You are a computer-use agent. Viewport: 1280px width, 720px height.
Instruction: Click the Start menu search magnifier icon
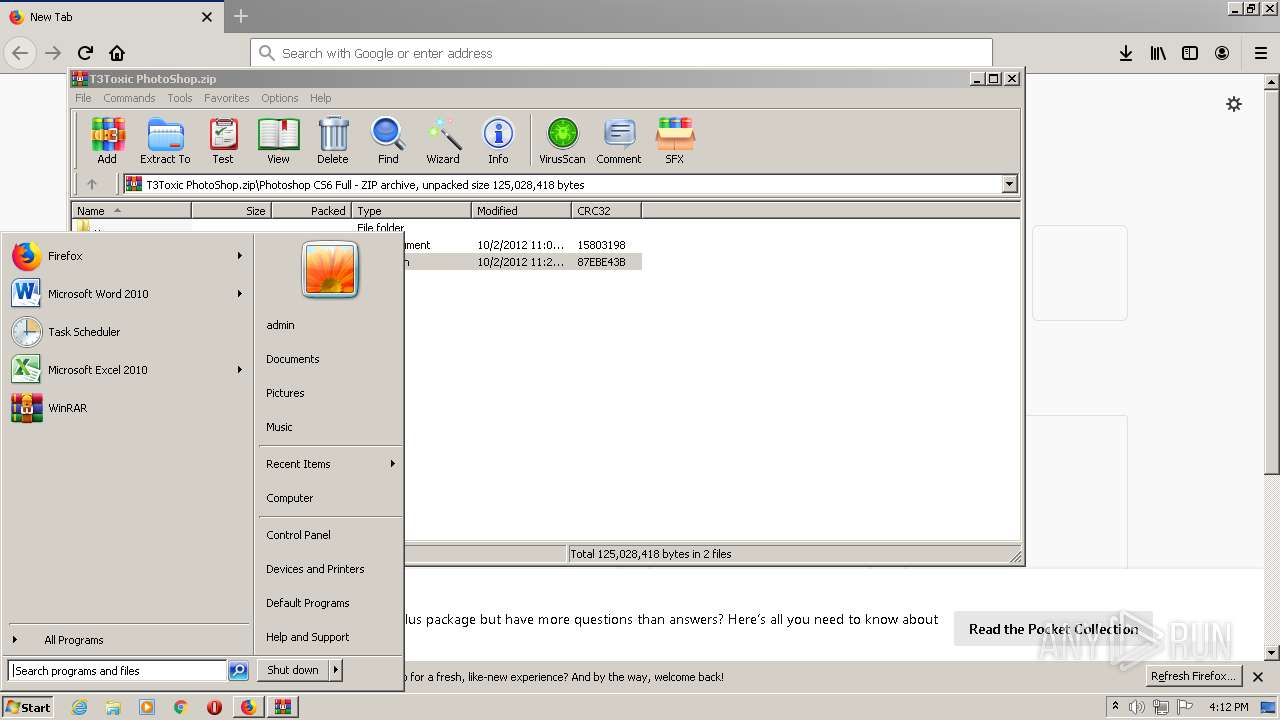(x=238, y=671)
